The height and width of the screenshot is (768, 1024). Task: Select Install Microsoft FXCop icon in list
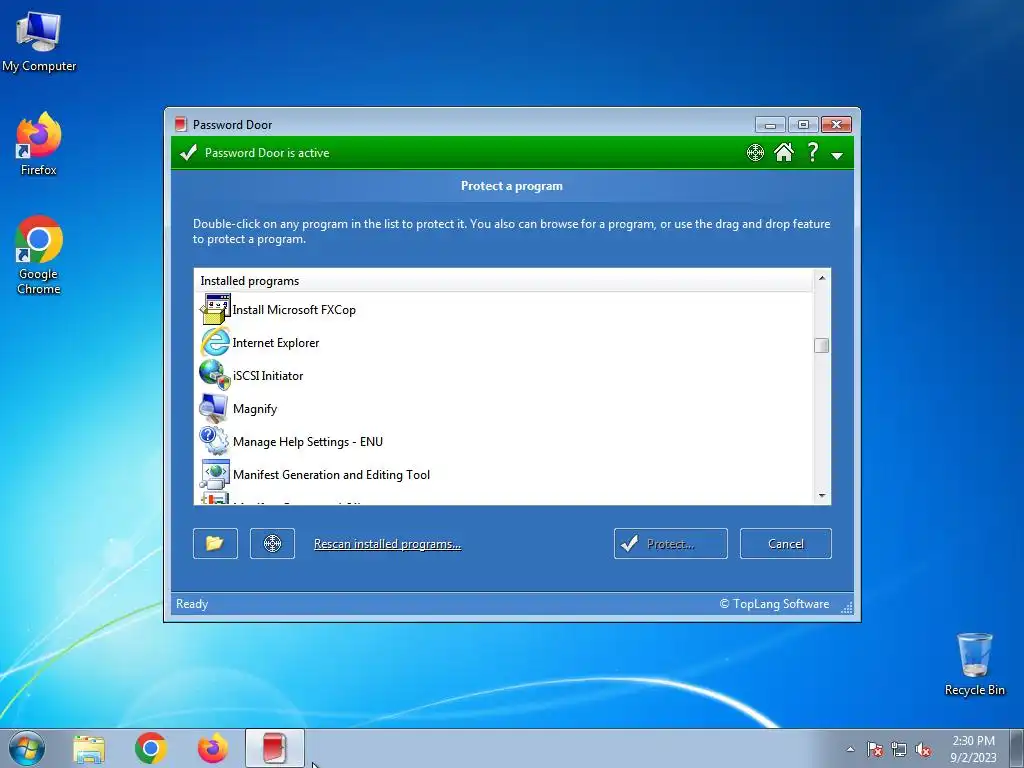(x=215, y=310)
